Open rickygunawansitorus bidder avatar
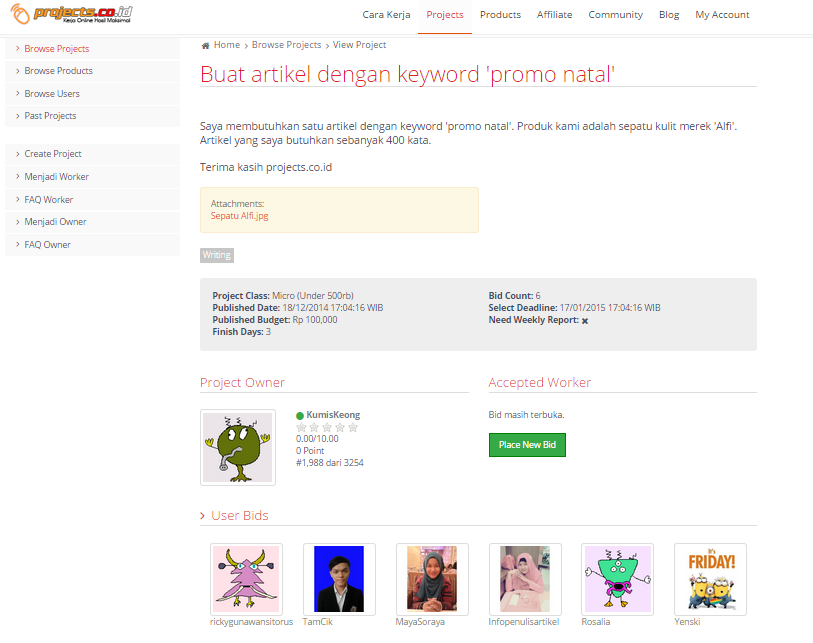The image size is (813, 643). [x=246, y=578]
